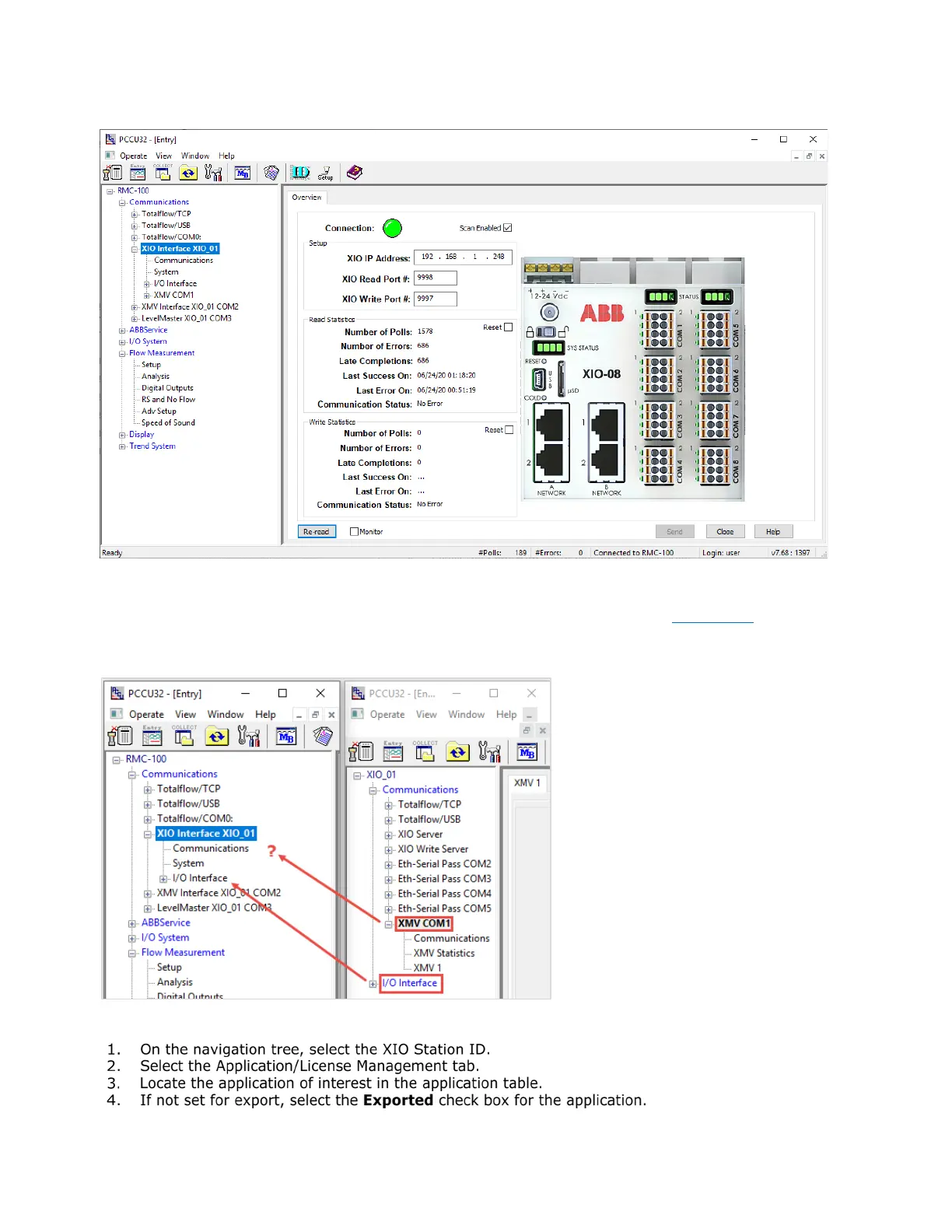Click the XIO Read Port # field

pyautogui.click(x=436, y=278)
